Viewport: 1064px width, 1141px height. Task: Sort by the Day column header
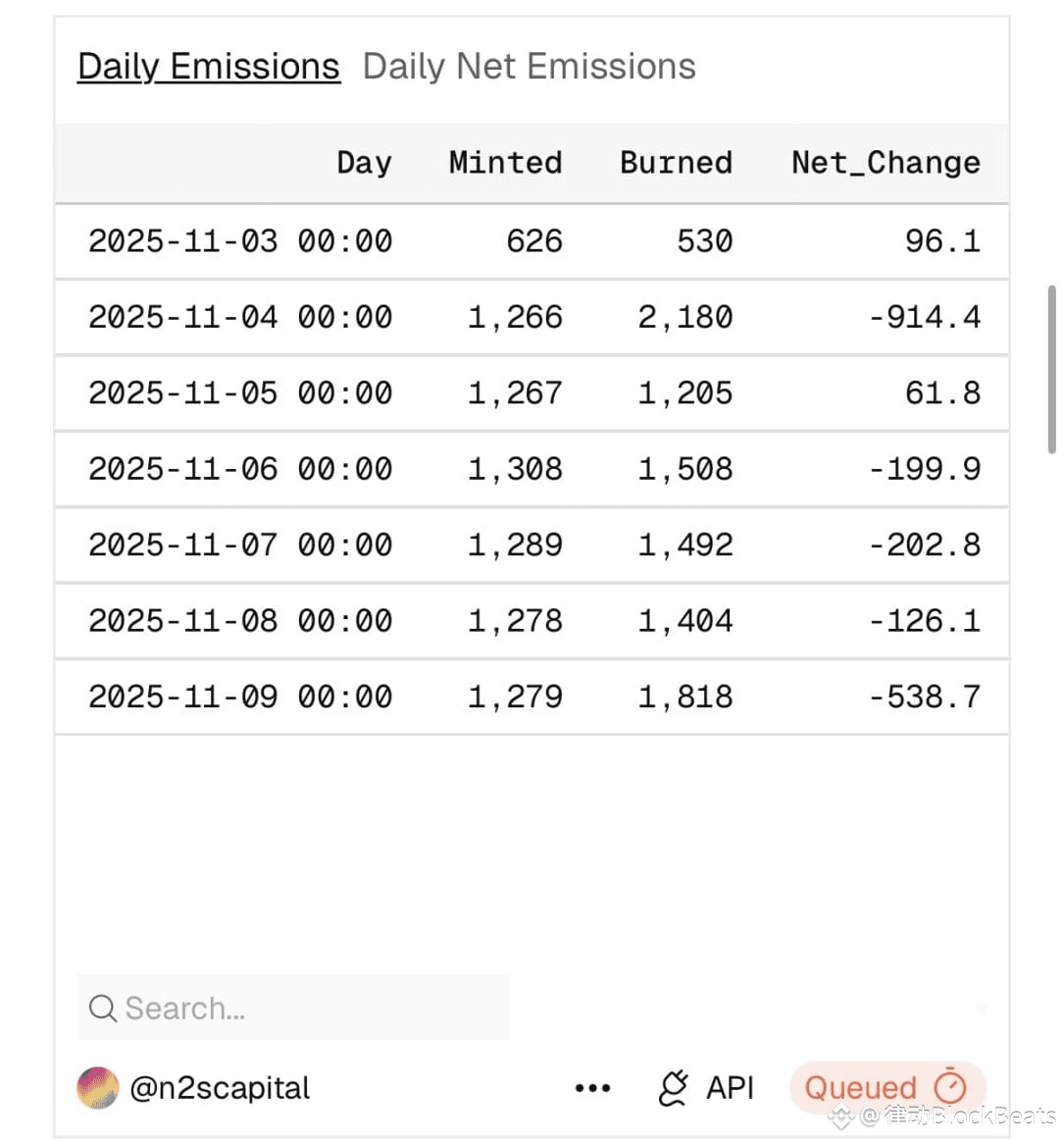(364, 163)
